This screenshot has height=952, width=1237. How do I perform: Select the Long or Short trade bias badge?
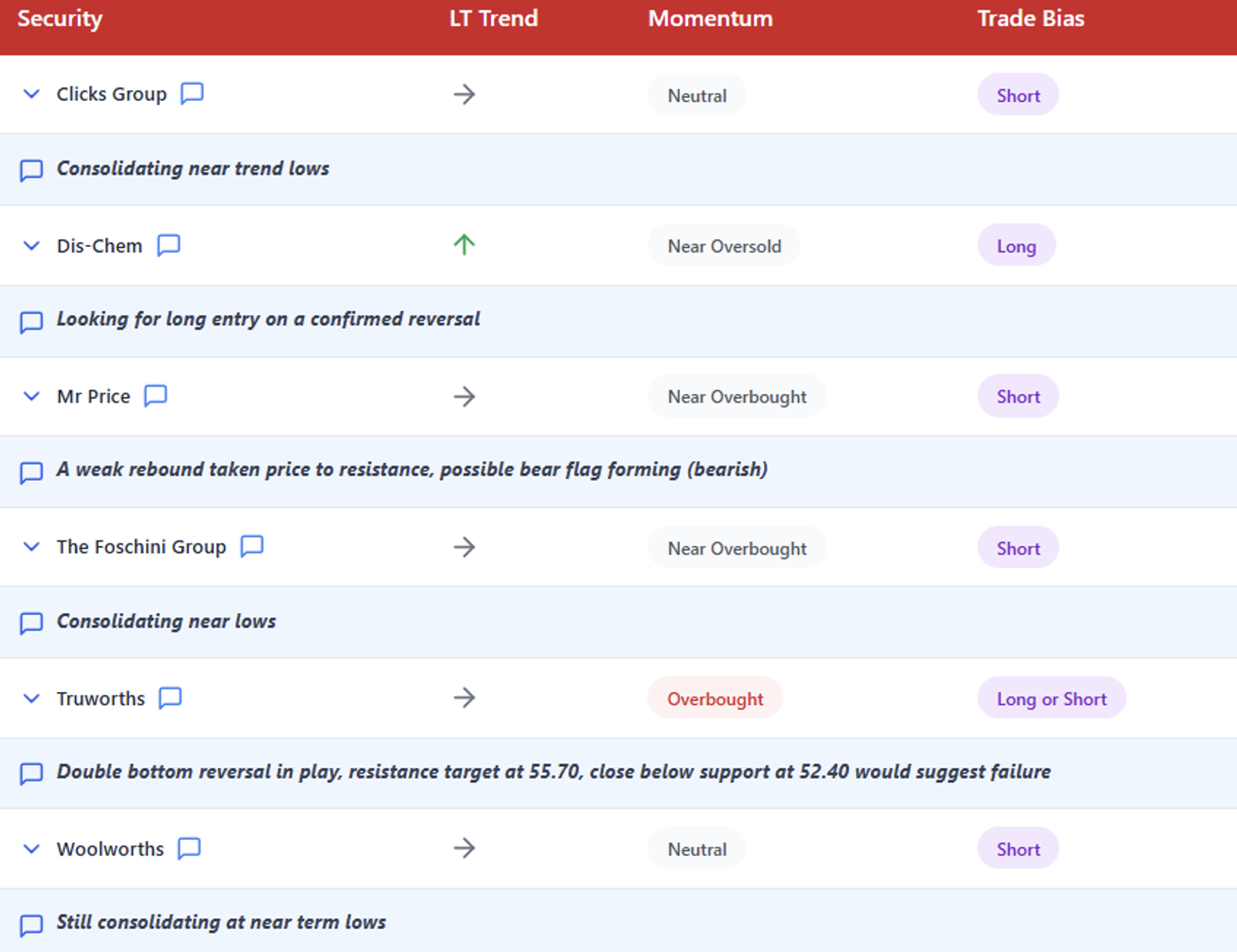coord(1051,699)
